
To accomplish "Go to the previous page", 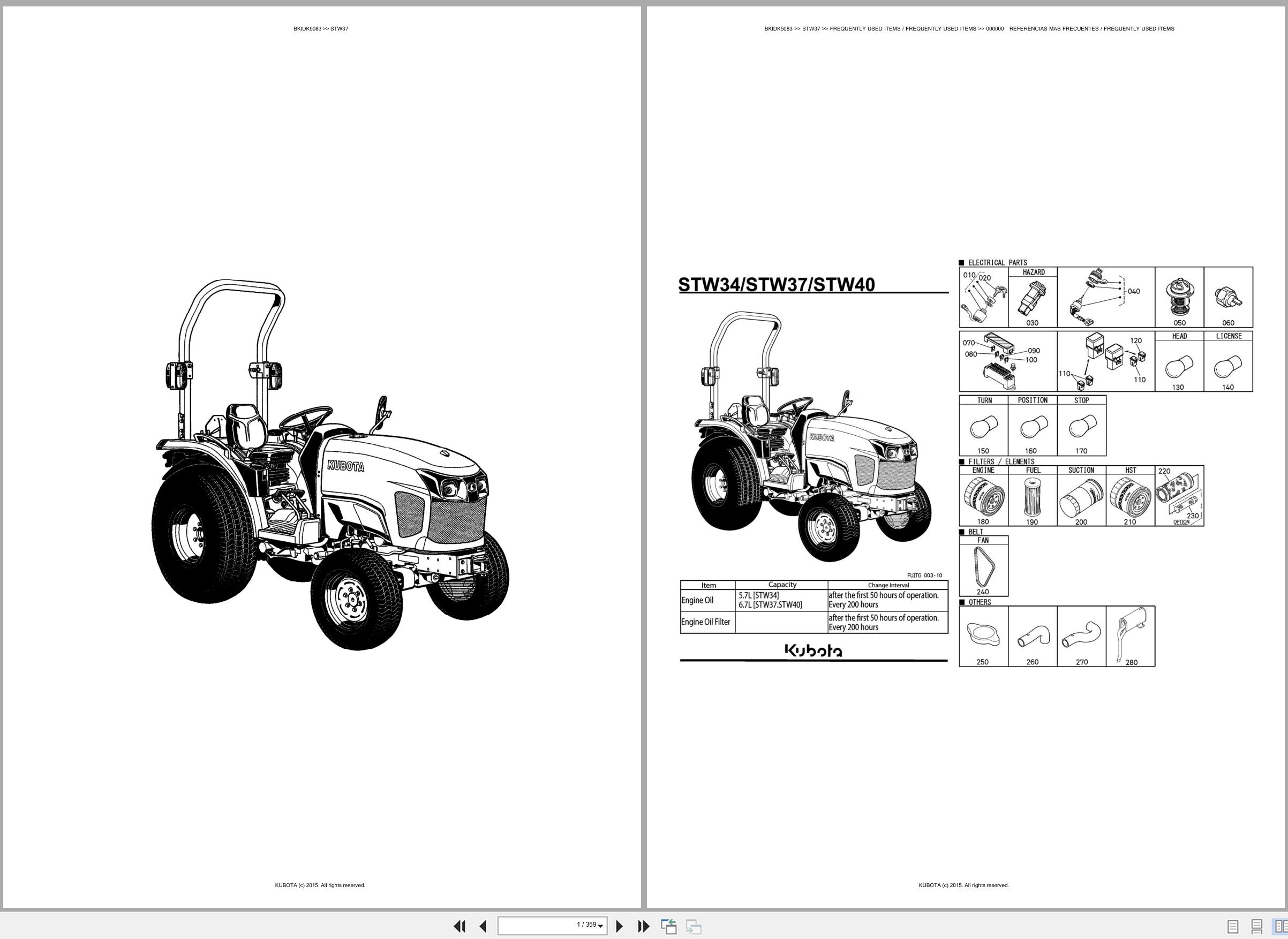I will pyautogui.click(x=483, y=927).
